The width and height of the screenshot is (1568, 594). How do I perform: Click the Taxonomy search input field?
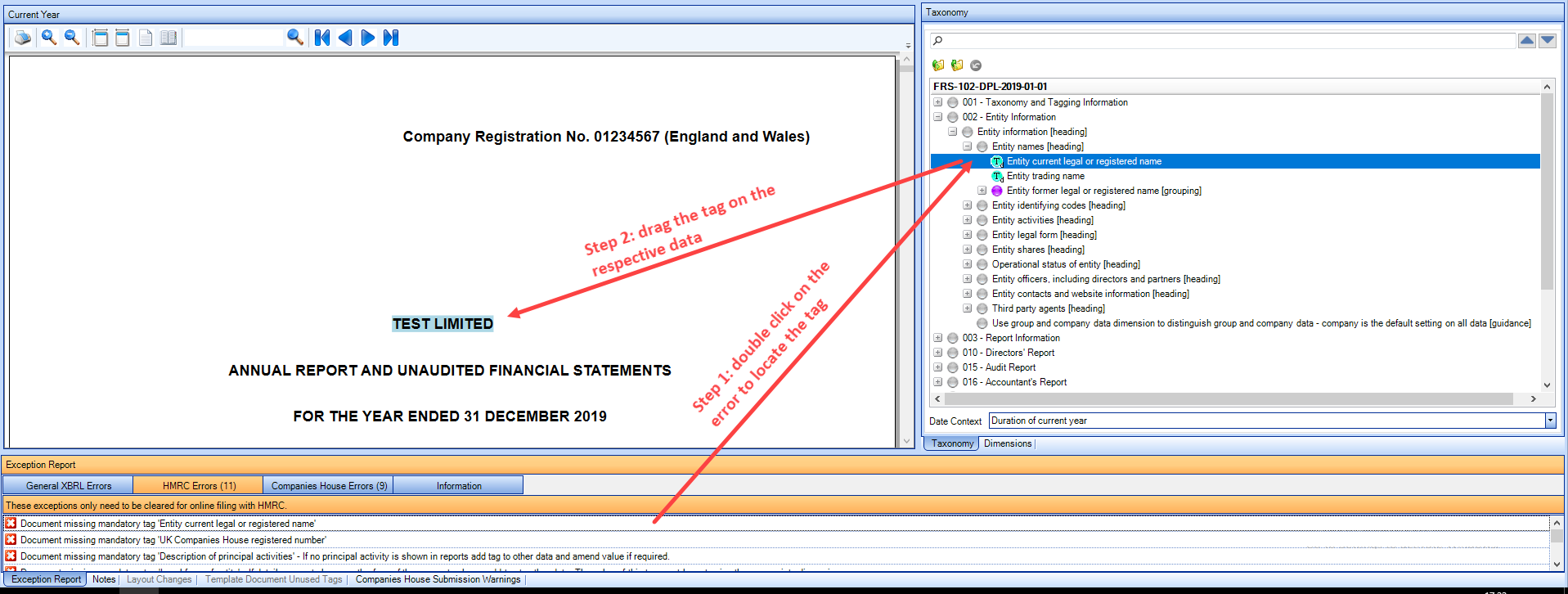tap(1223, 40)
